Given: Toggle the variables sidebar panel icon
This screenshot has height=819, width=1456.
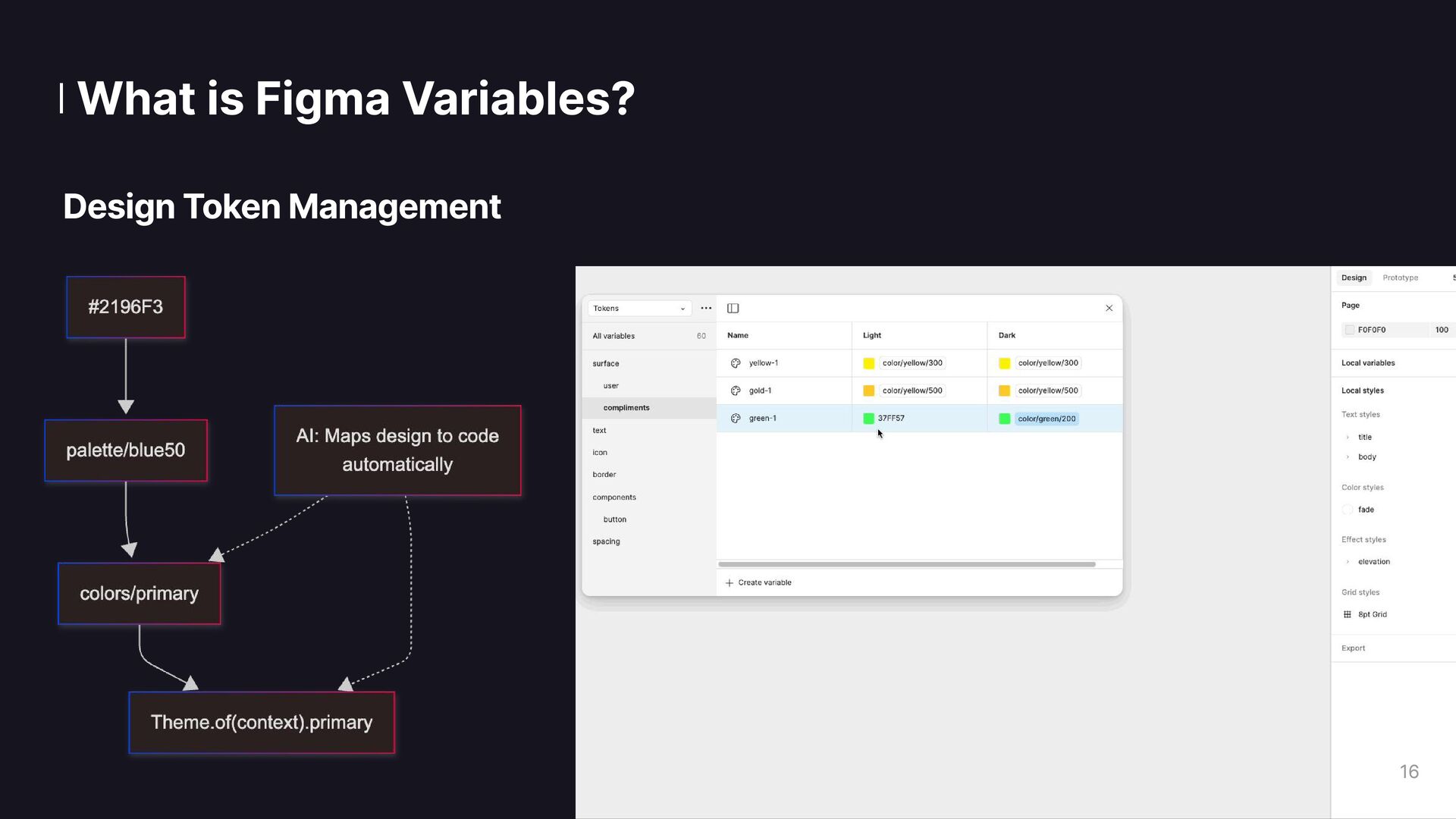Looking at the screenshot, I should (x=733, y=308).
